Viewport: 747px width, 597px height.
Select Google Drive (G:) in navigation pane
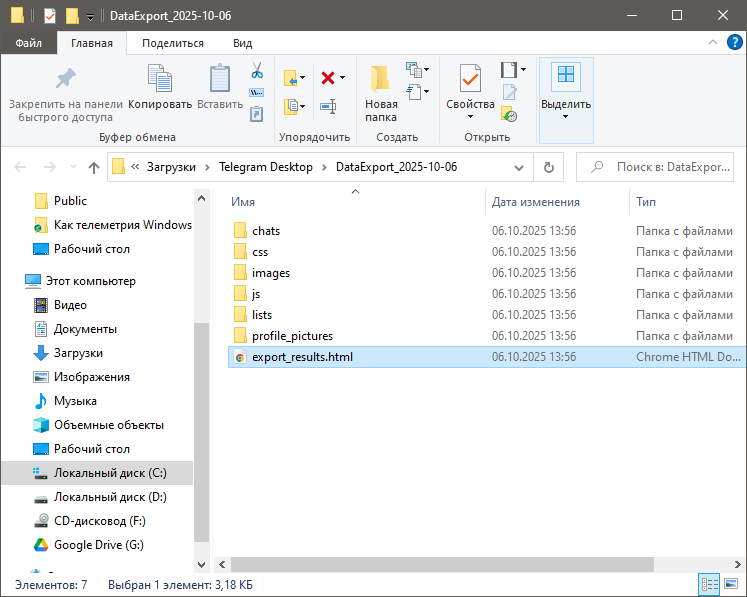click(x=98, y=545)
